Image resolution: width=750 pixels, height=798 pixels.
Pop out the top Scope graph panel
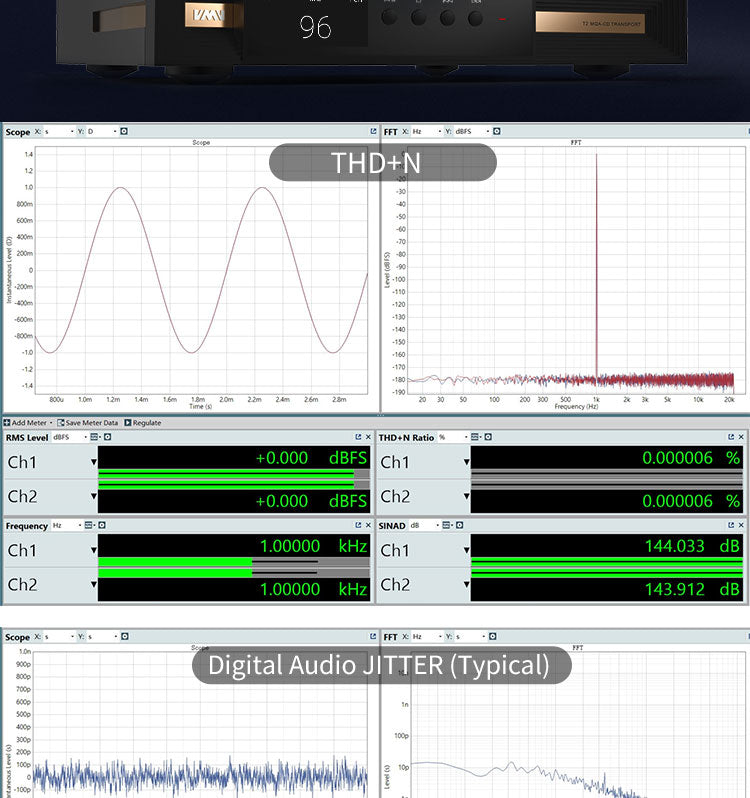click(373, 131)
